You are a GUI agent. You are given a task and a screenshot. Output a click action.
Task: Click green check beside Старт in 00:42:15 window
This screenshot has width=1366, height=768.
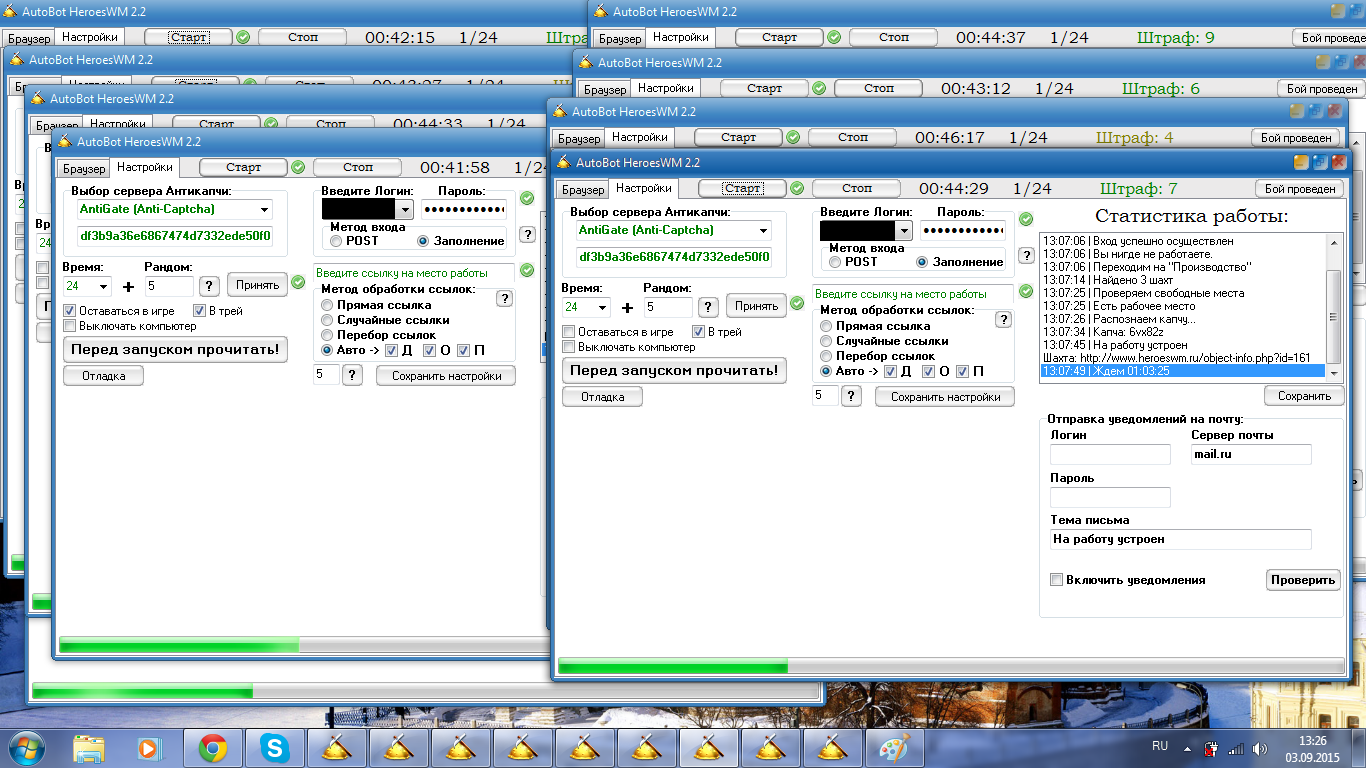243,37
